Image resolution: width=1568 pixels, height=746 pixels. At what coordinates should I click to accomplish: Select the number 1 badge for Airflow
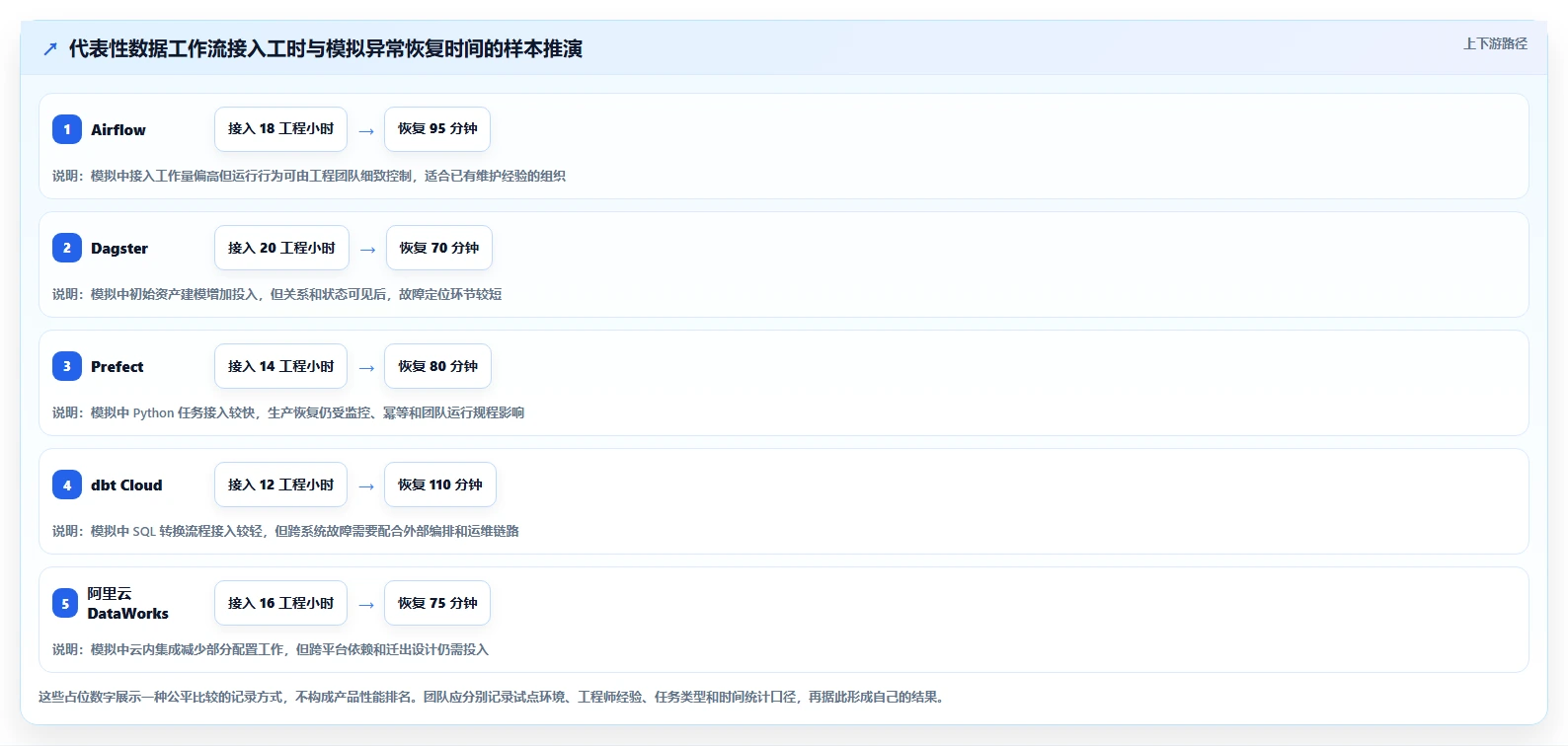[67, 129]
